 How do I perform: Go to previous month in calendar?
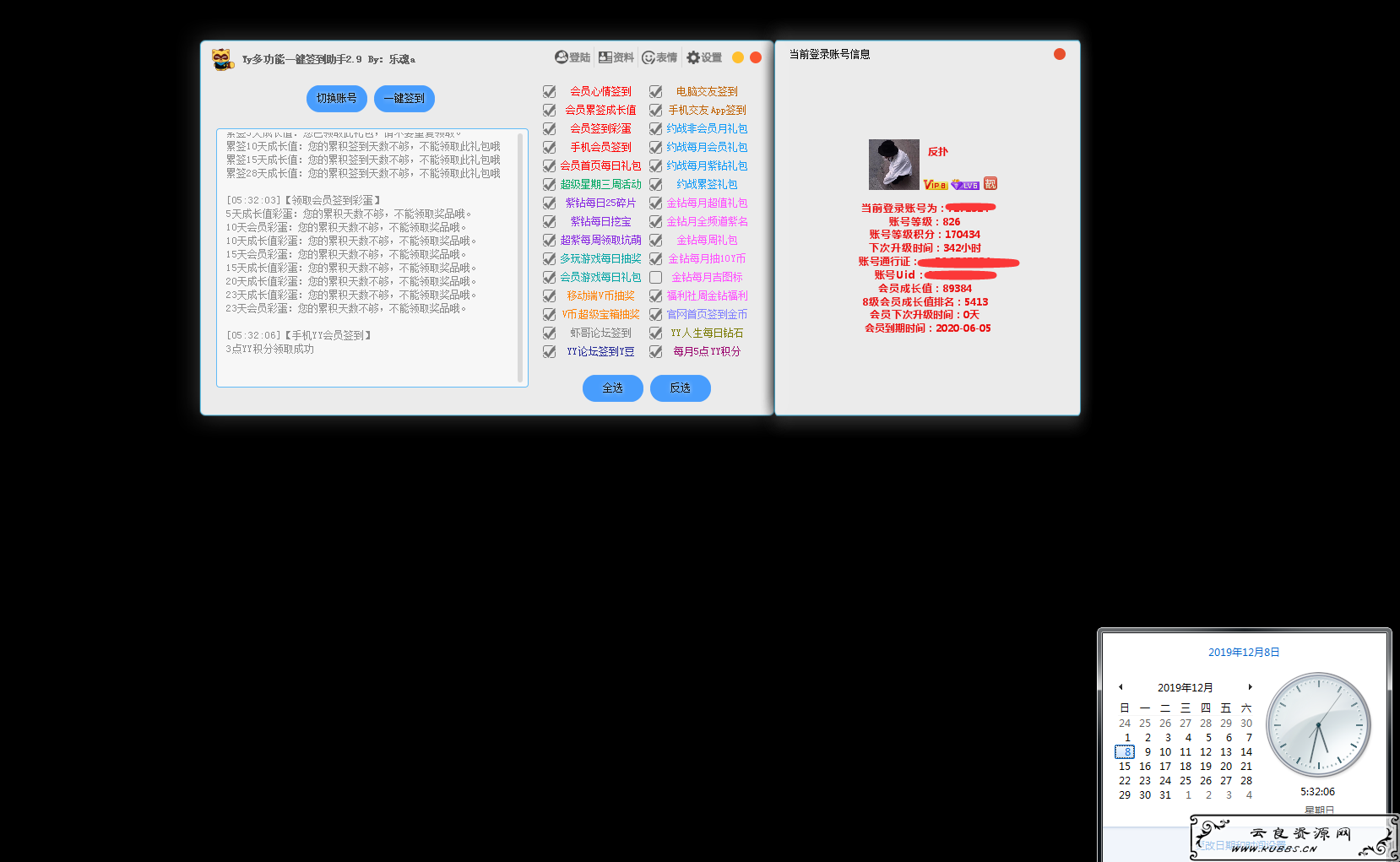pyautogui.click(x=1121, y=687)
